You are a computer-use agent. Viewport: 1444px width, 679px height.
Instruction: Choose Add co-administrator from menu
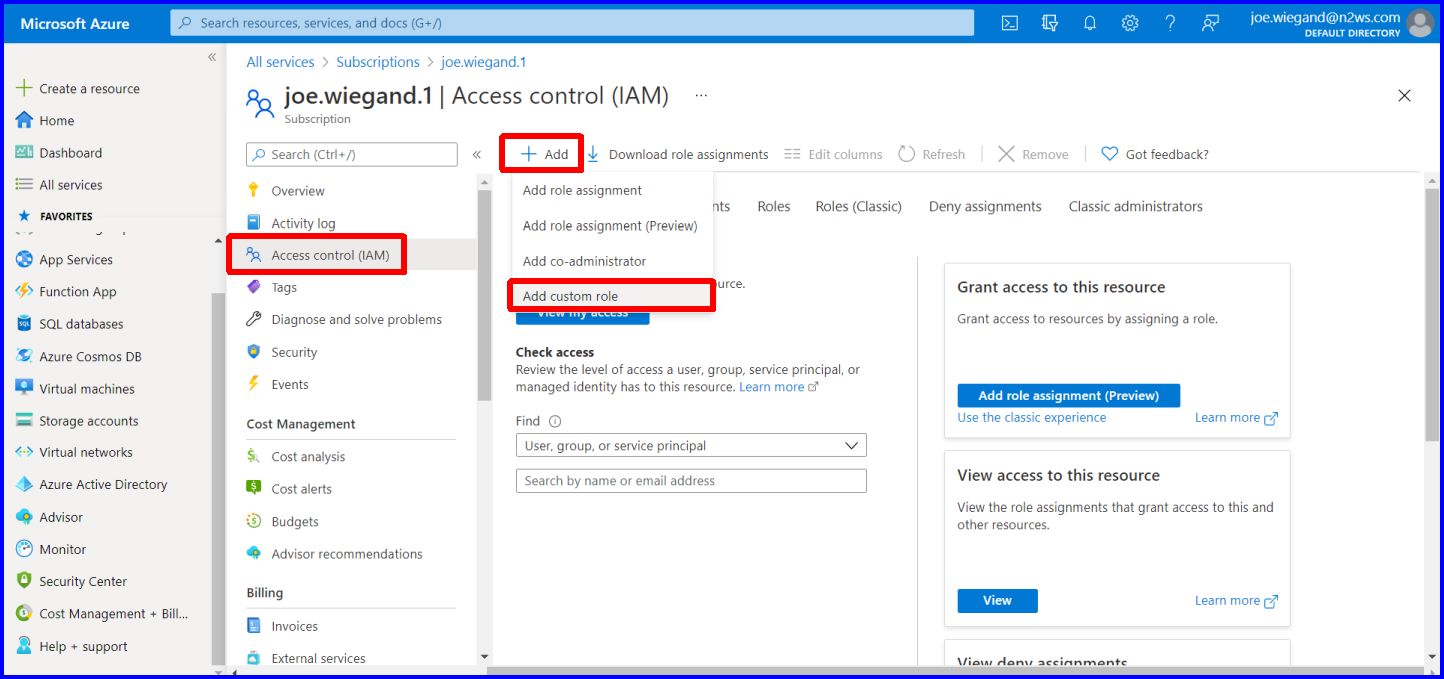coord(612,261)
